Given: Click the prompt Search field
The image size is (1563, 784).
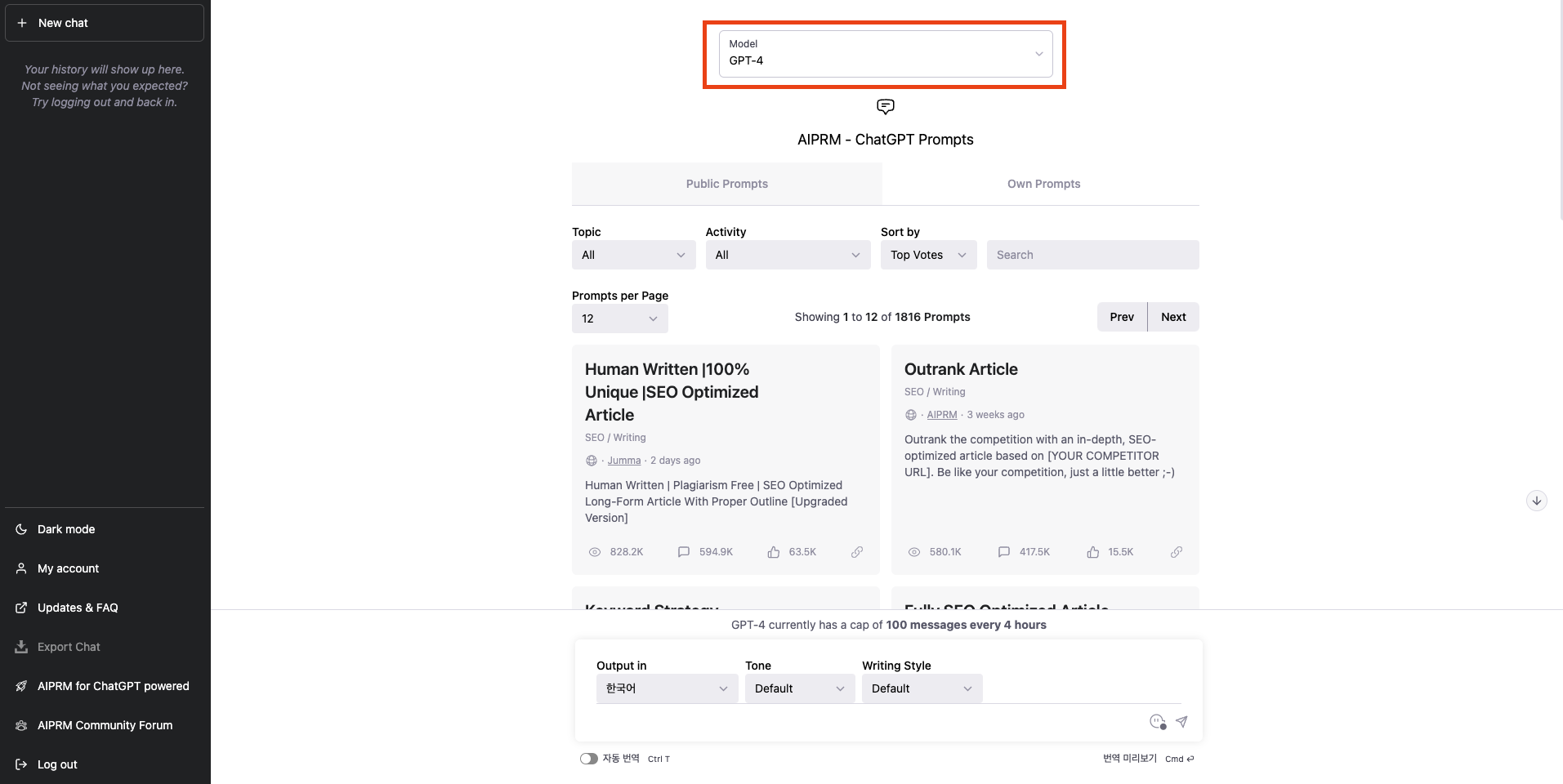Looking at the screenshot, I should coord(1092,255).
